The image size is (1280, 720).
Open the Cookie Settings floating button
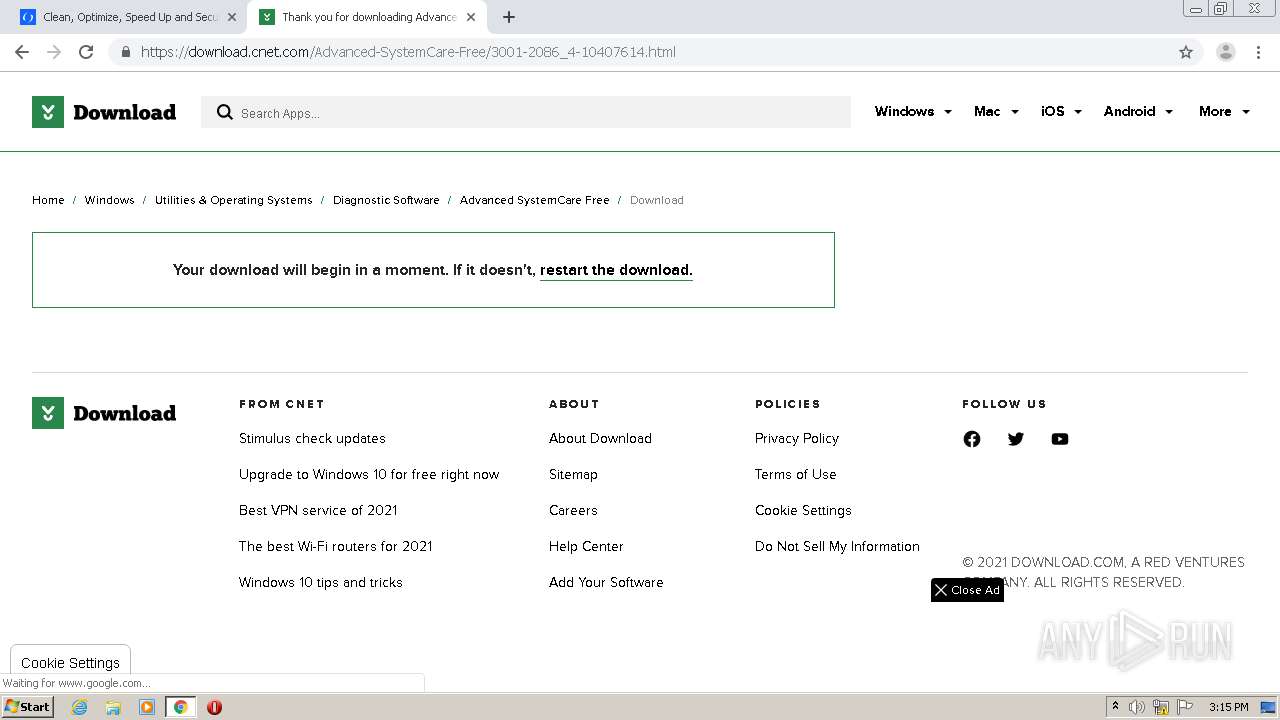tap(70, 662)
